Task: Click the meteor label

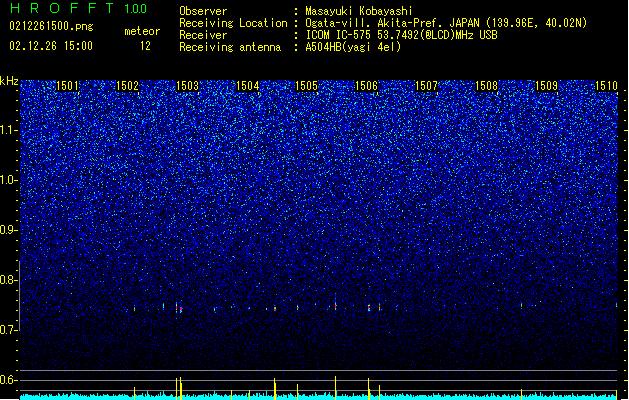Action: [142, 31]
